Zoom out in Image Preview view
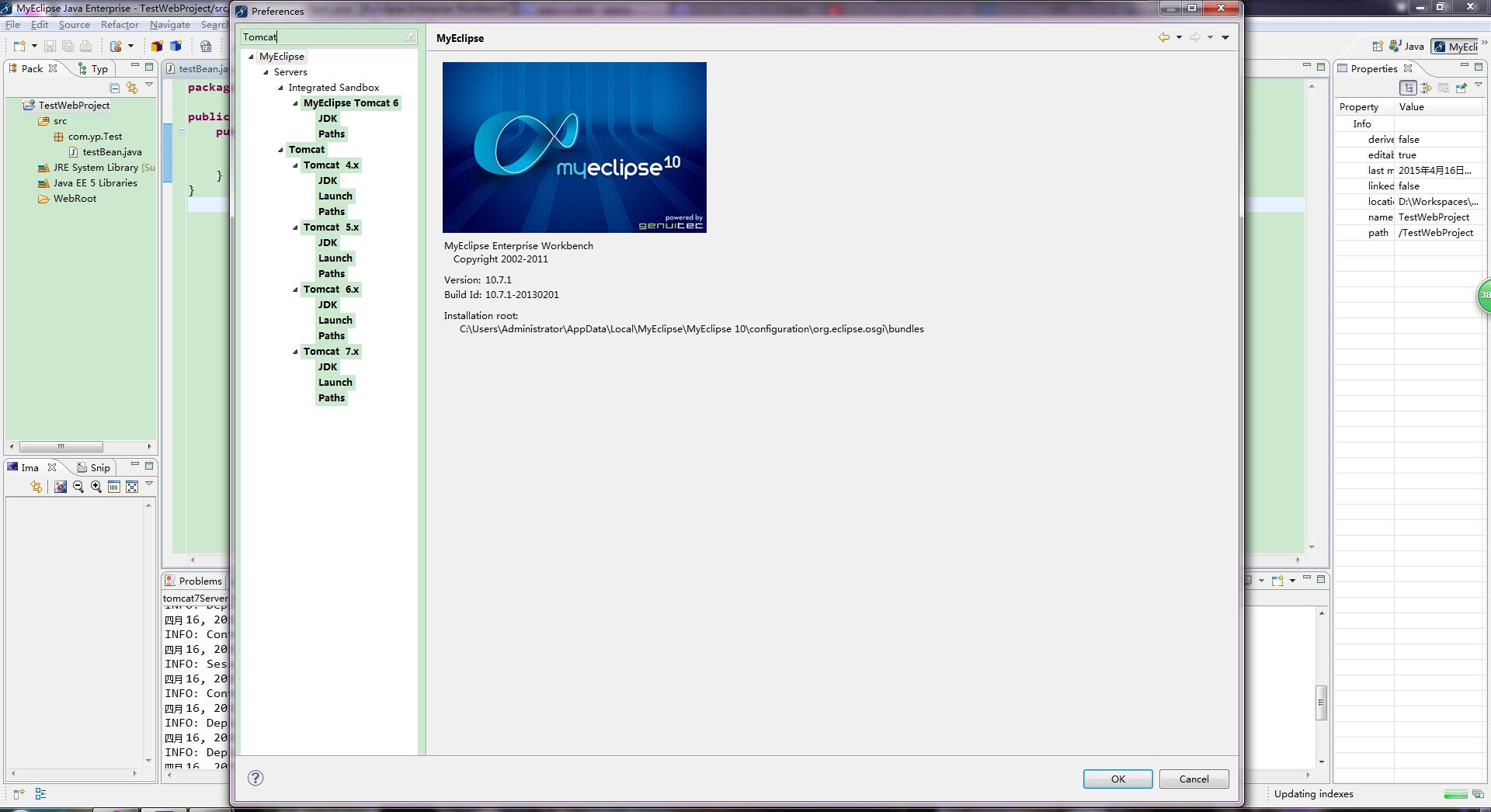Viewport: 1491px width, 812px height. click(x=78, y=487)
